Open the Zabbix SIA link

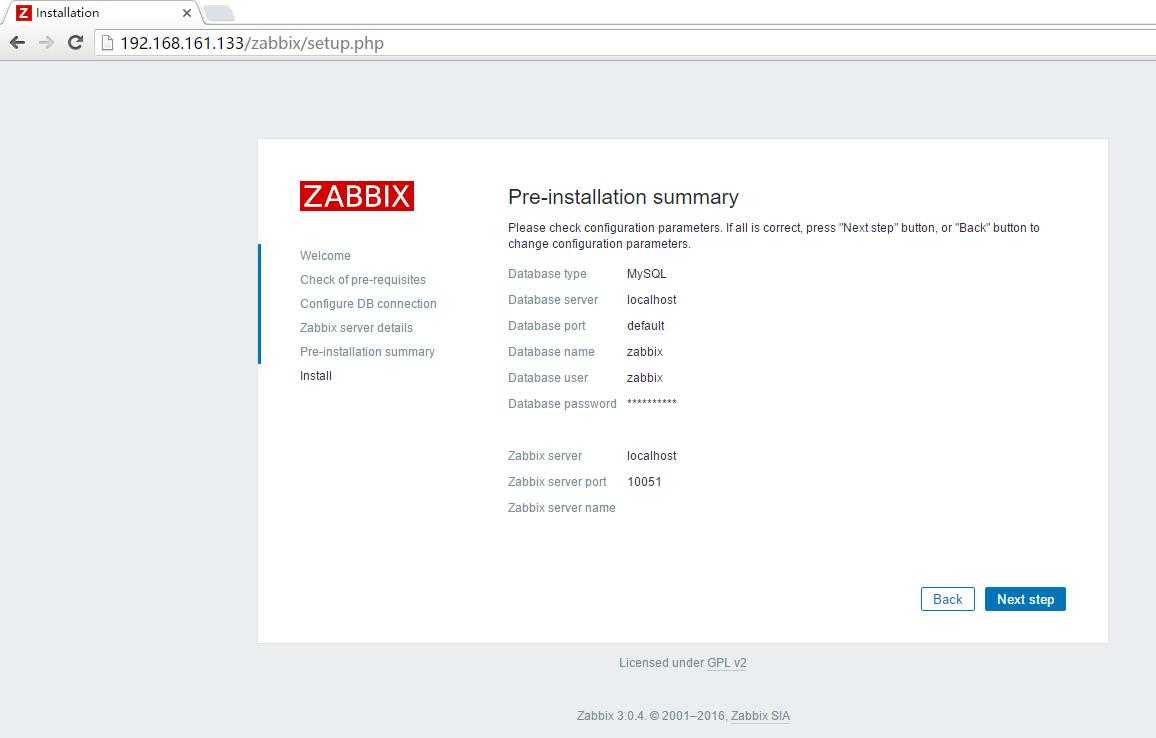coord(760,716)
